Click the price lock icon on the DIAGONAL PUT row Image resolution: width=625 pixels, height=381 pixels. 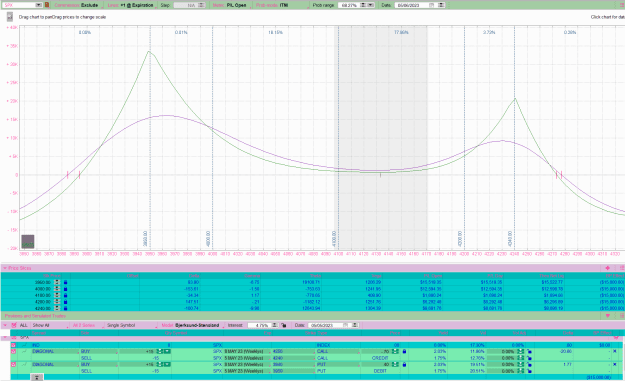(x=404, y=364)
